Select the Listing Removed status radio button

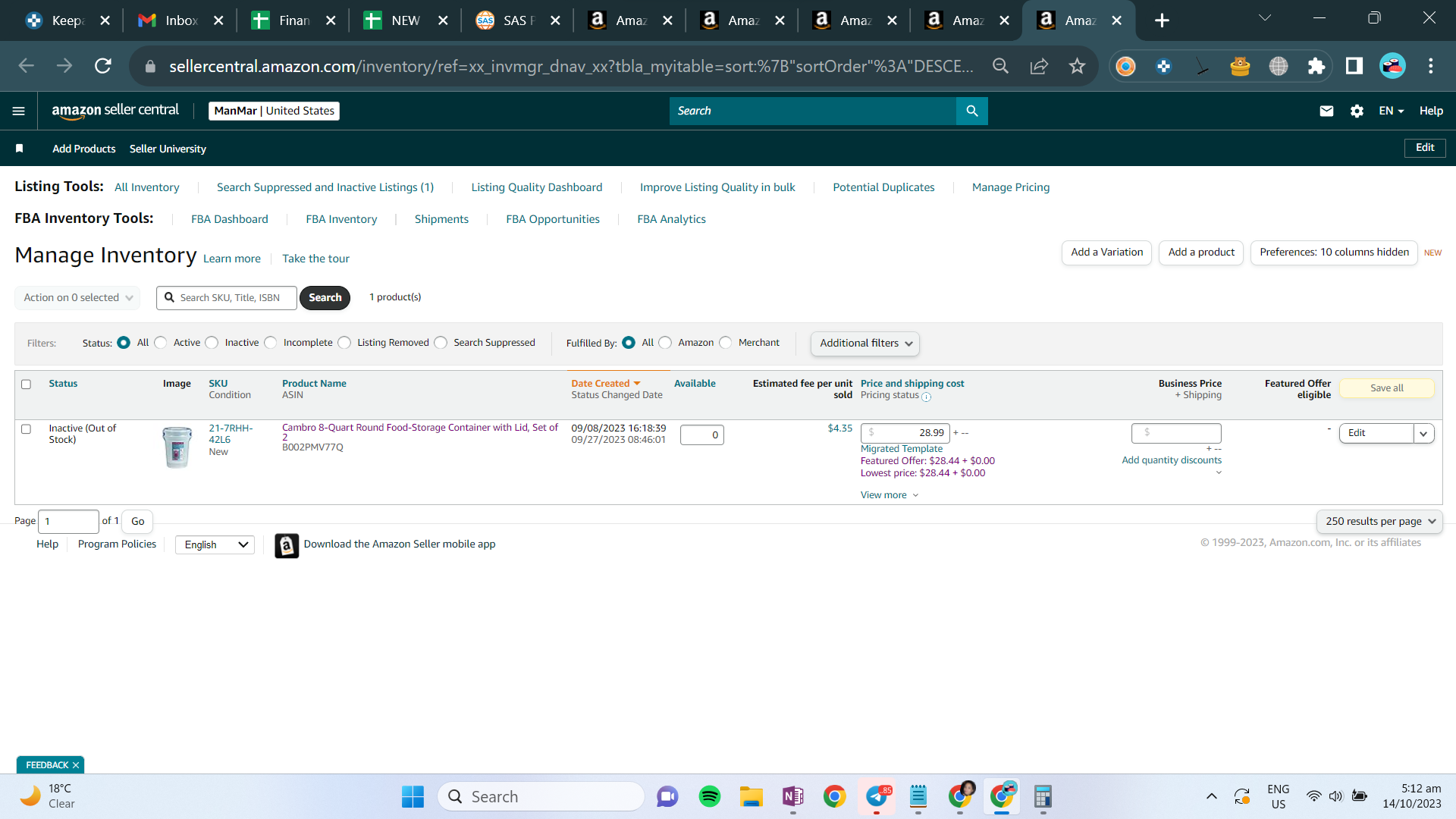[x=344, y=343]
